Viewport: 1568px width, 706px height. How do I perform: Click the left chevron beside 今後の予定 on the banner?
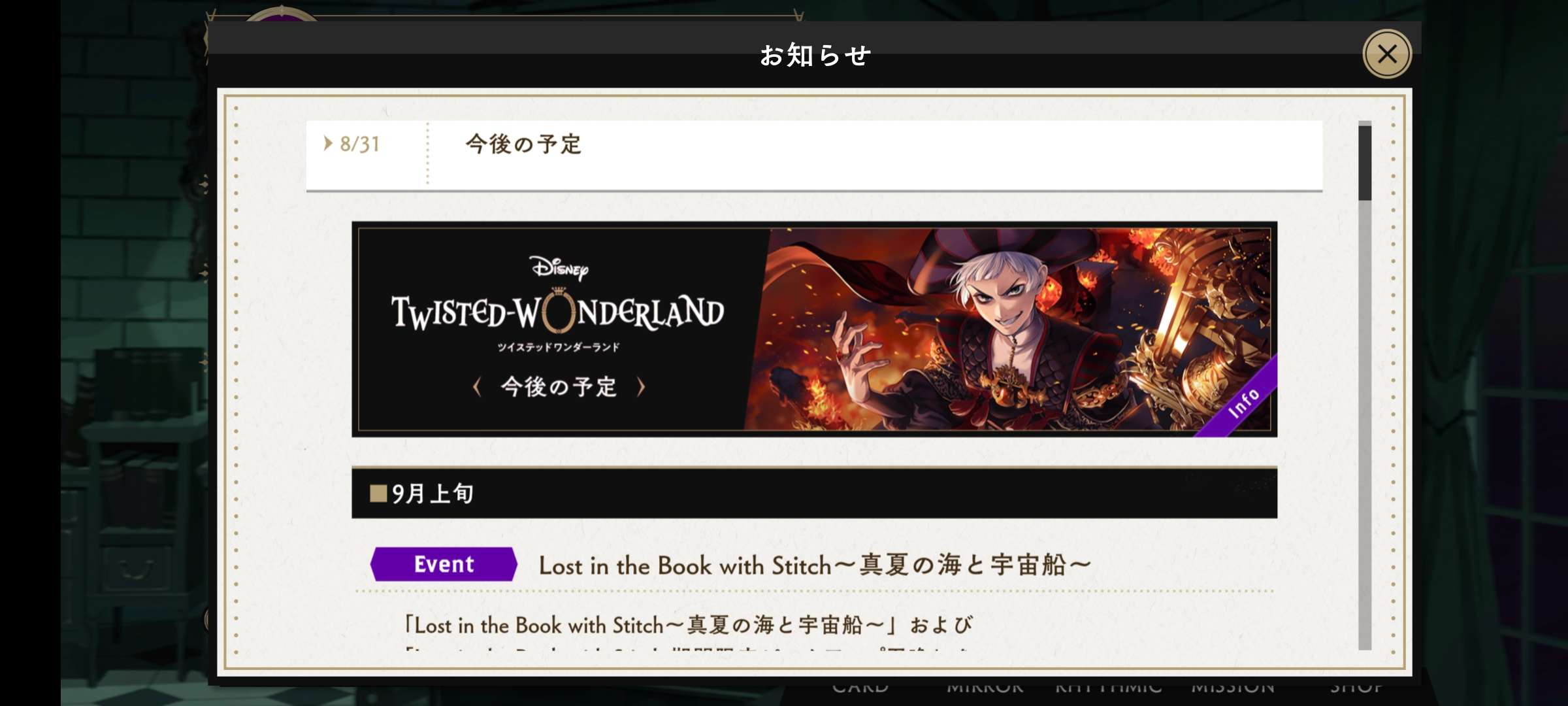(x=477, y=387)
